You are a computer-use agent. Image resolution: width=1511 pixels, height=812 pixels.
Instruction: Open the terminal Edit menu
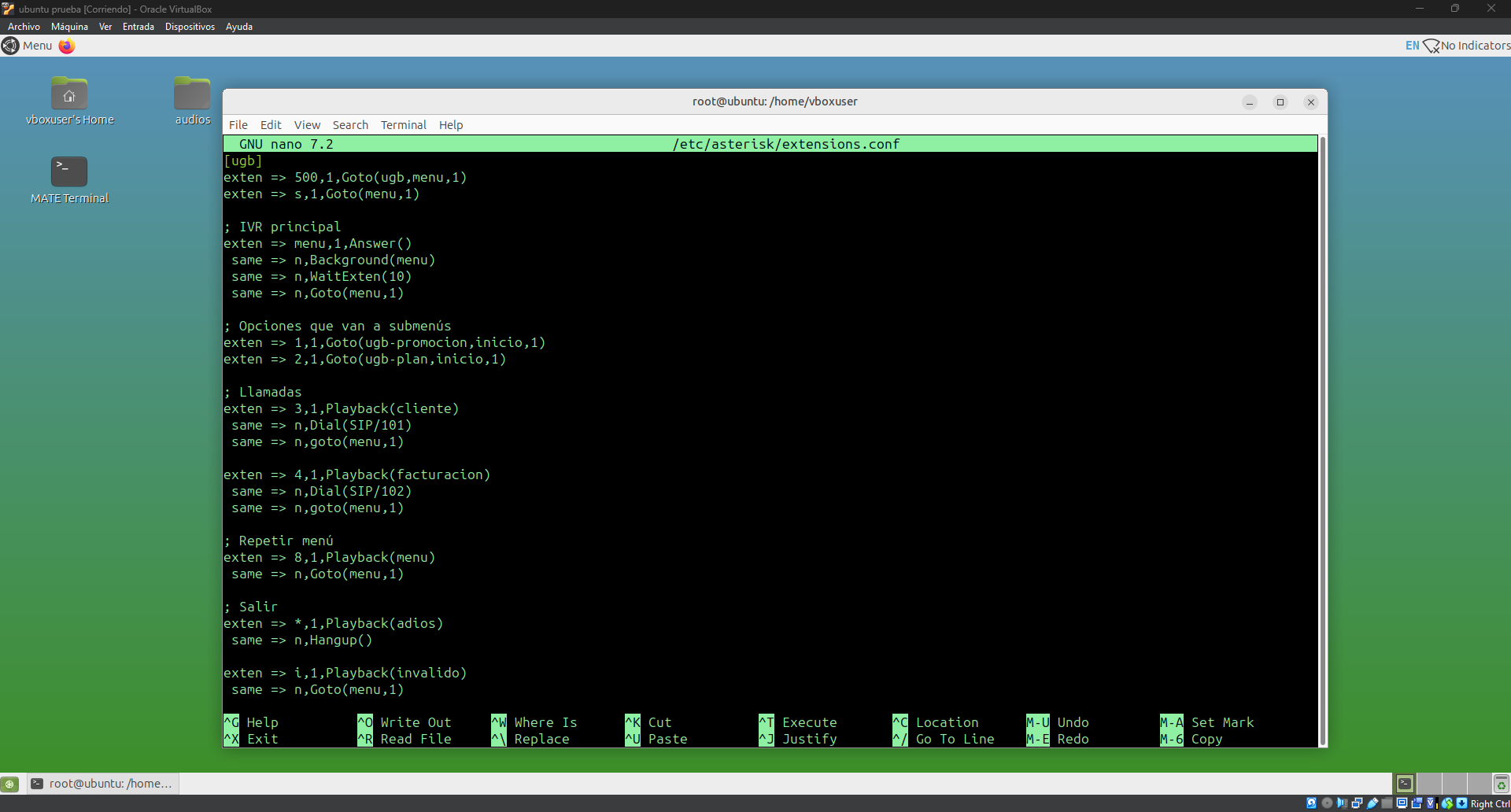[x=271, y=125]
